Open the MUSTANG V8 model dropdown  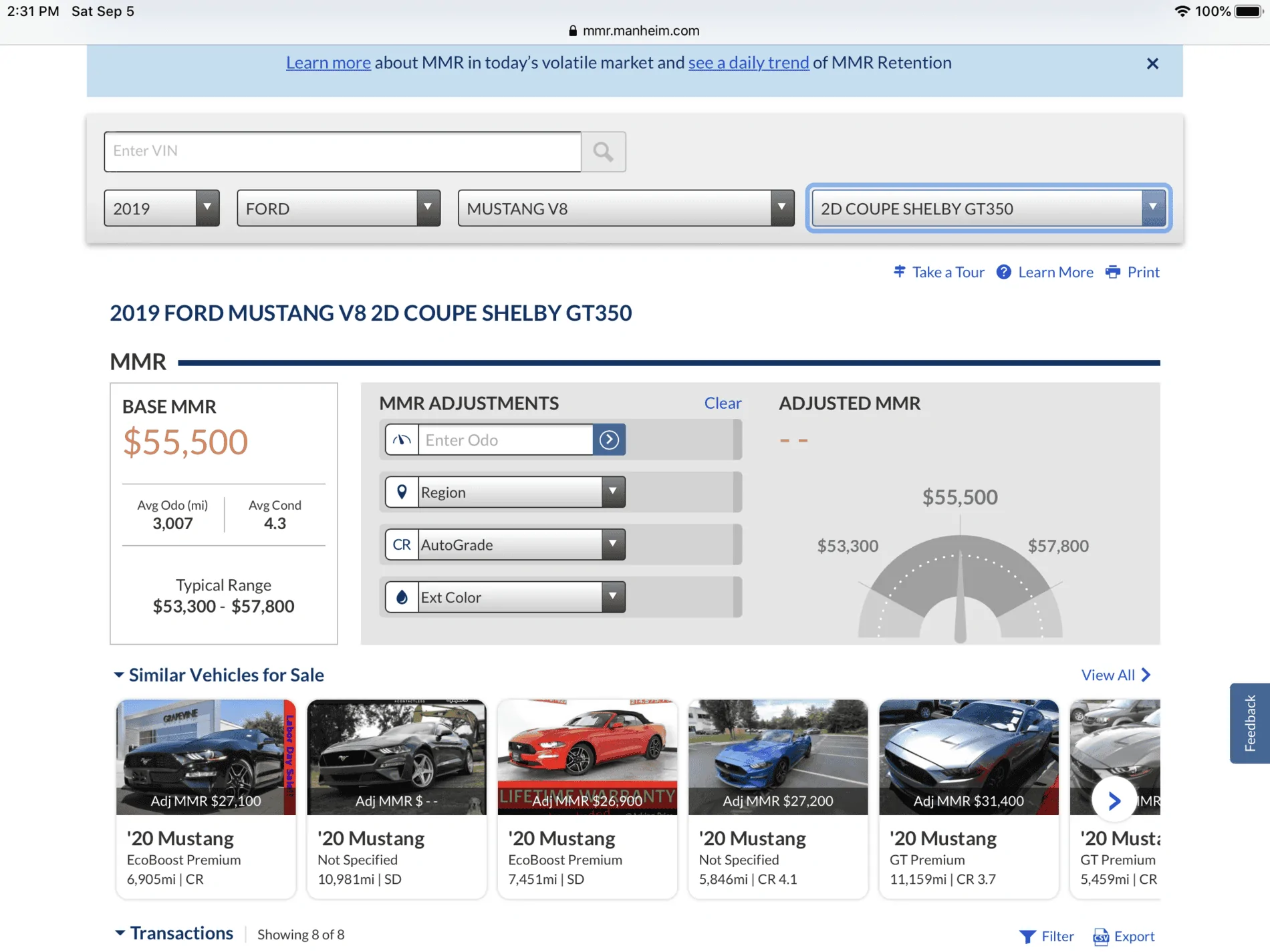626,208
